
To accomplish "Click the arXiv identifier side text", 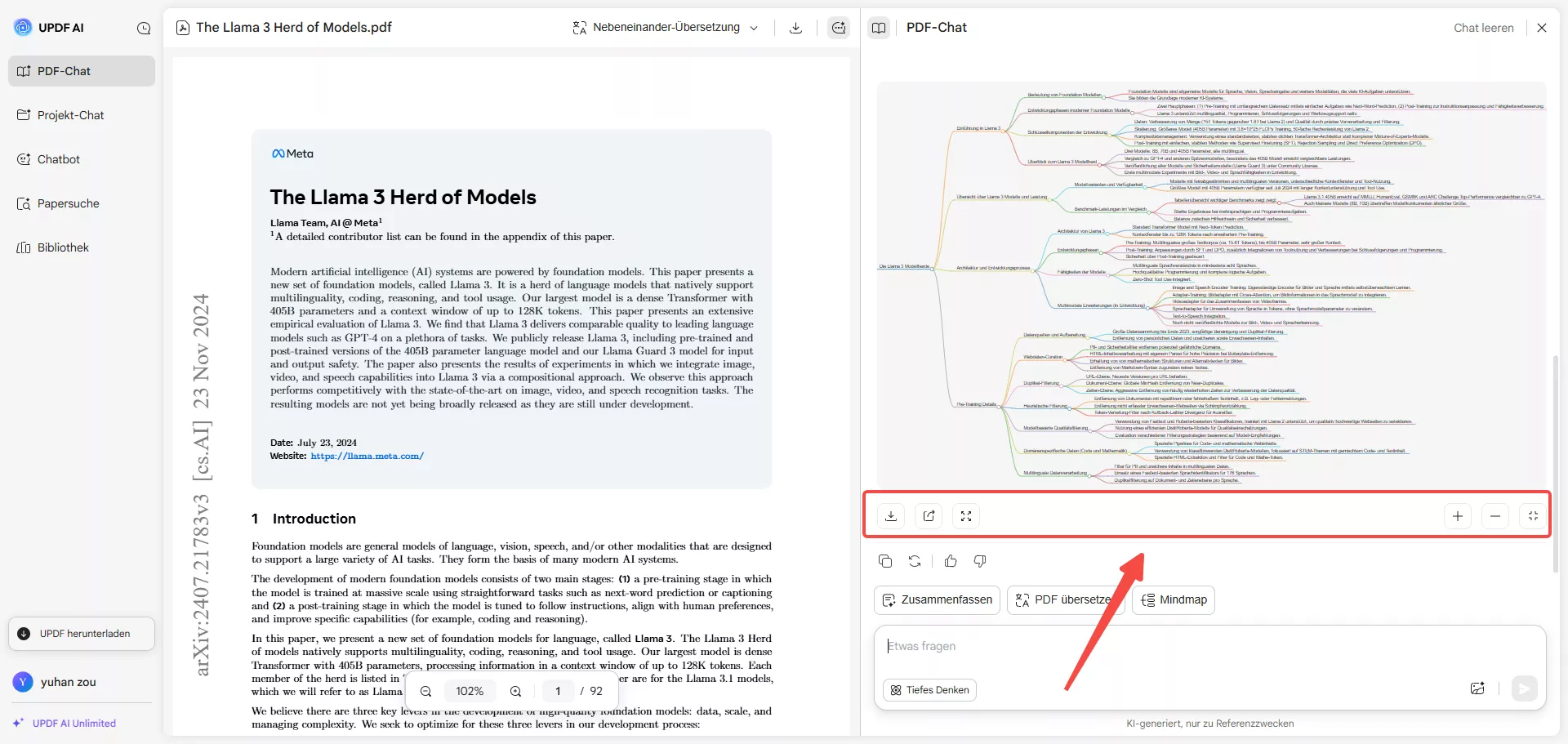I will coord(201,485).
